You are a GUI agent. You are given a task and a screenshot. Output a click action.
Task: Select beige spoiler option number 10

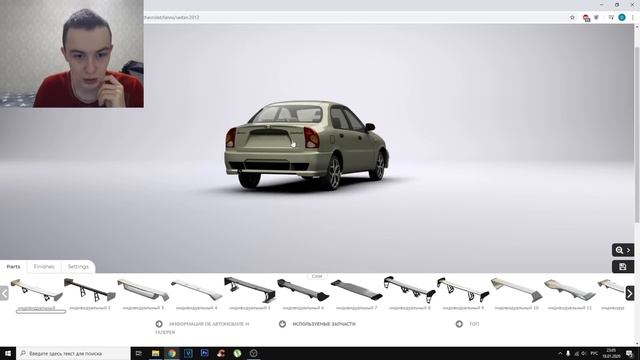(x=516, y=289)
